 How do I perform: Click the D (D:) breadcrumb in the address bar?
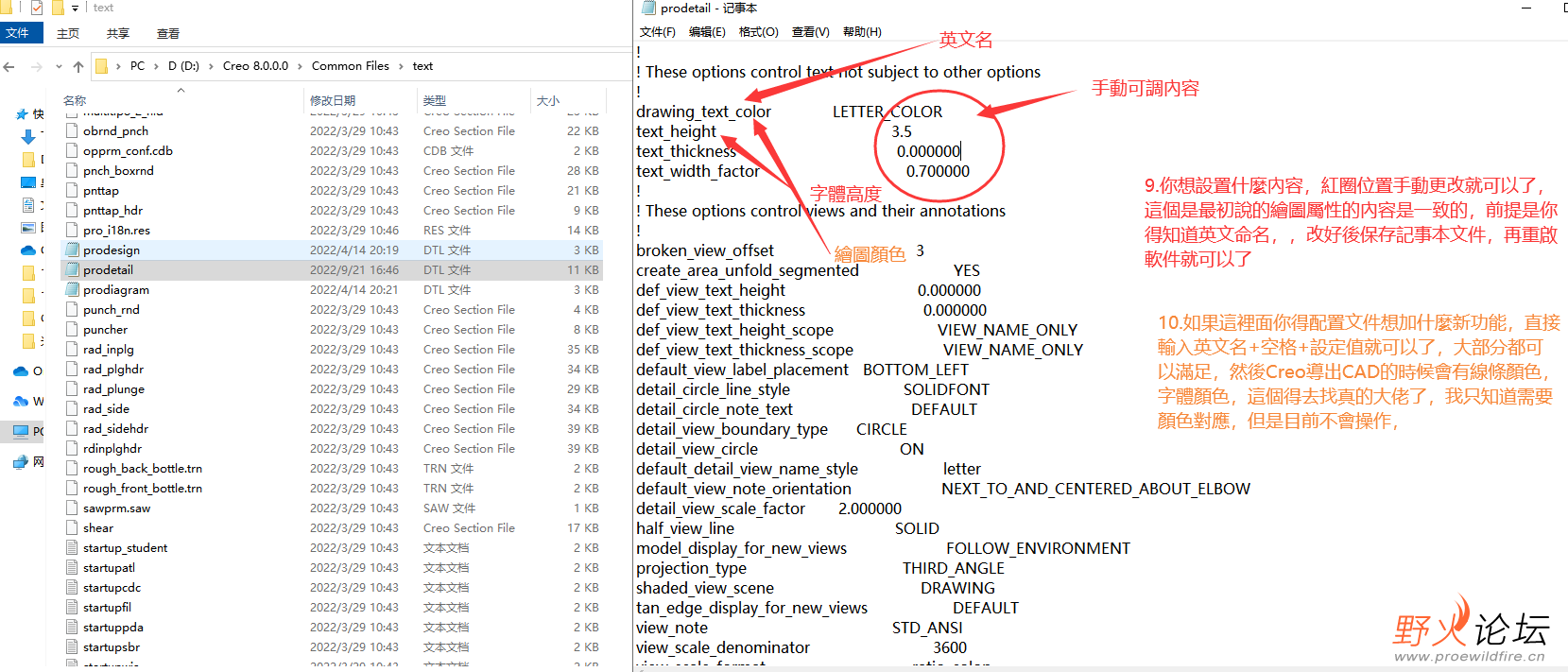click(x=183, y=66)
